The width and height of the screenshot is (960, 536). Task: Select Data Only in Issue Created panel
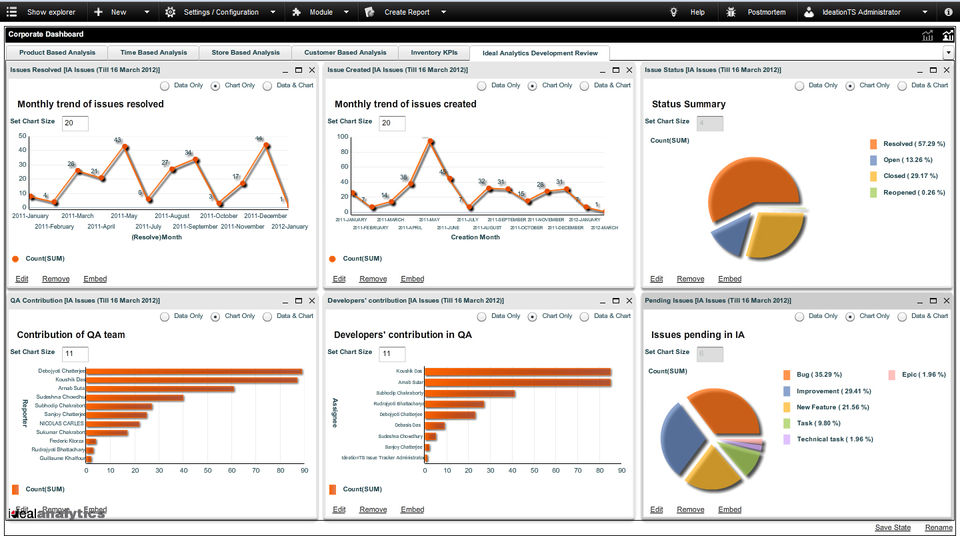click(482, 86)
